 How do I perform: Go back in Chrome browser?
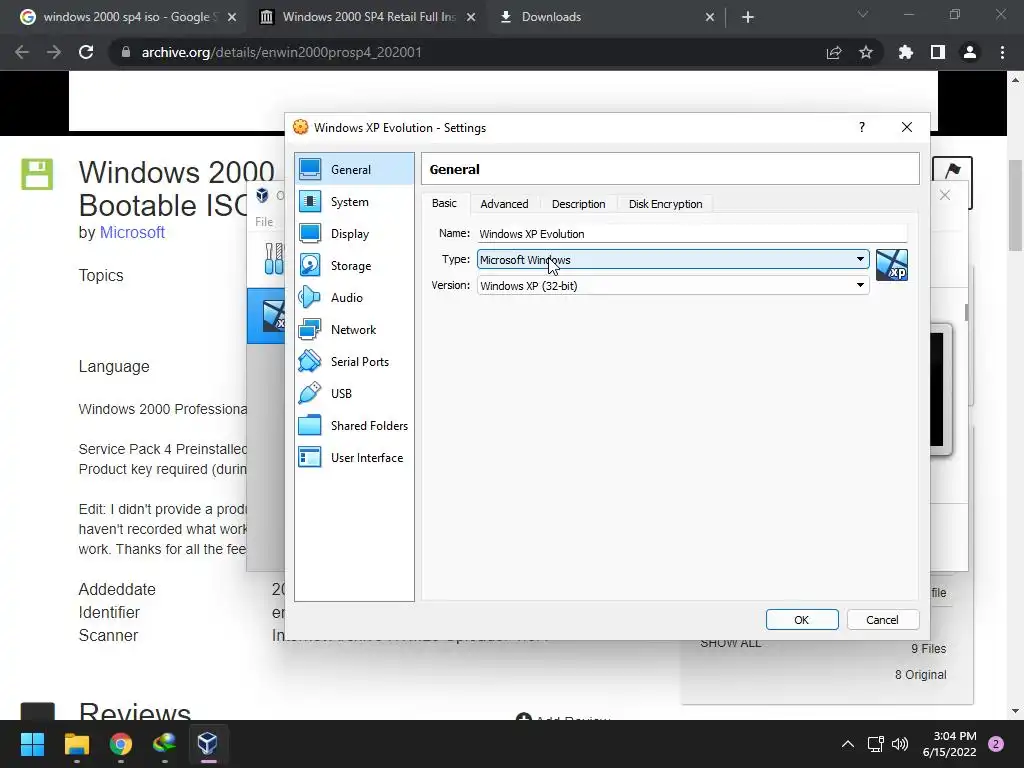point(22,52)
